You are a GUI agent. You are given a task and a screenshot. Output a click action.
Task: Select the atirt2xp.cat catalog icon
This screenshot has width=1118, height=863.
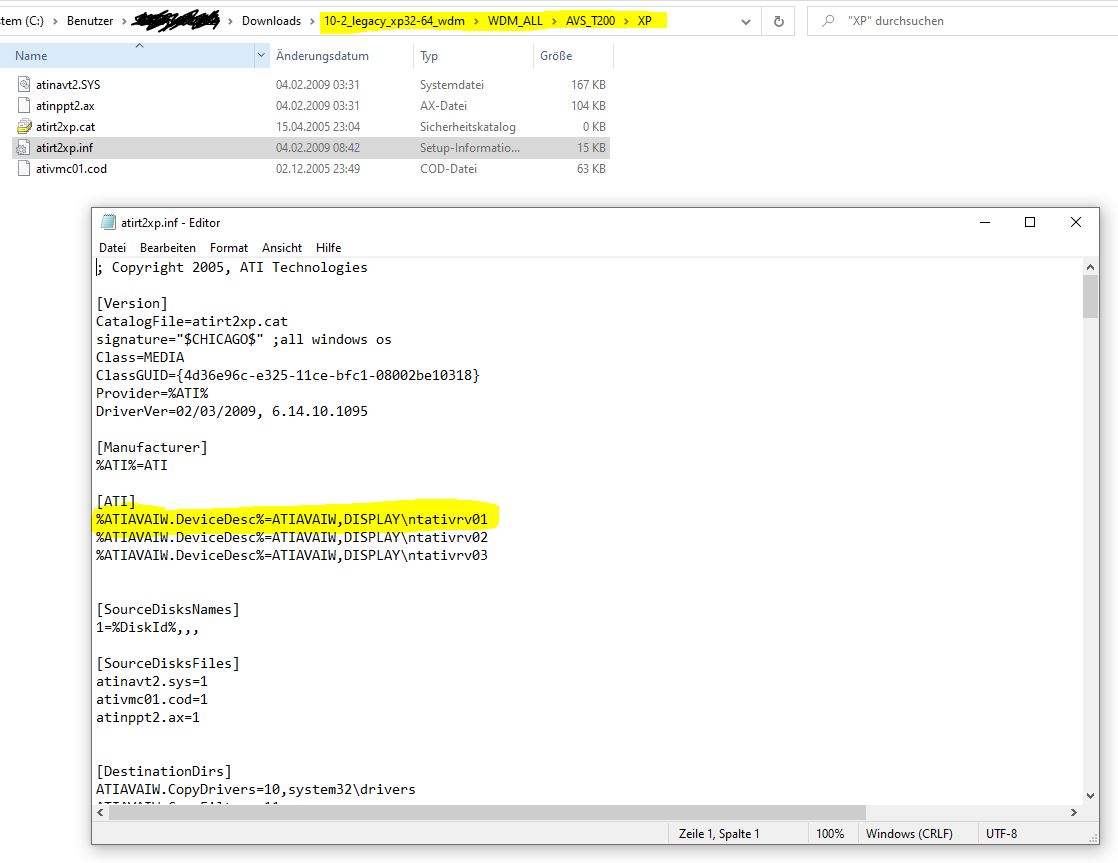coord(24,127)
